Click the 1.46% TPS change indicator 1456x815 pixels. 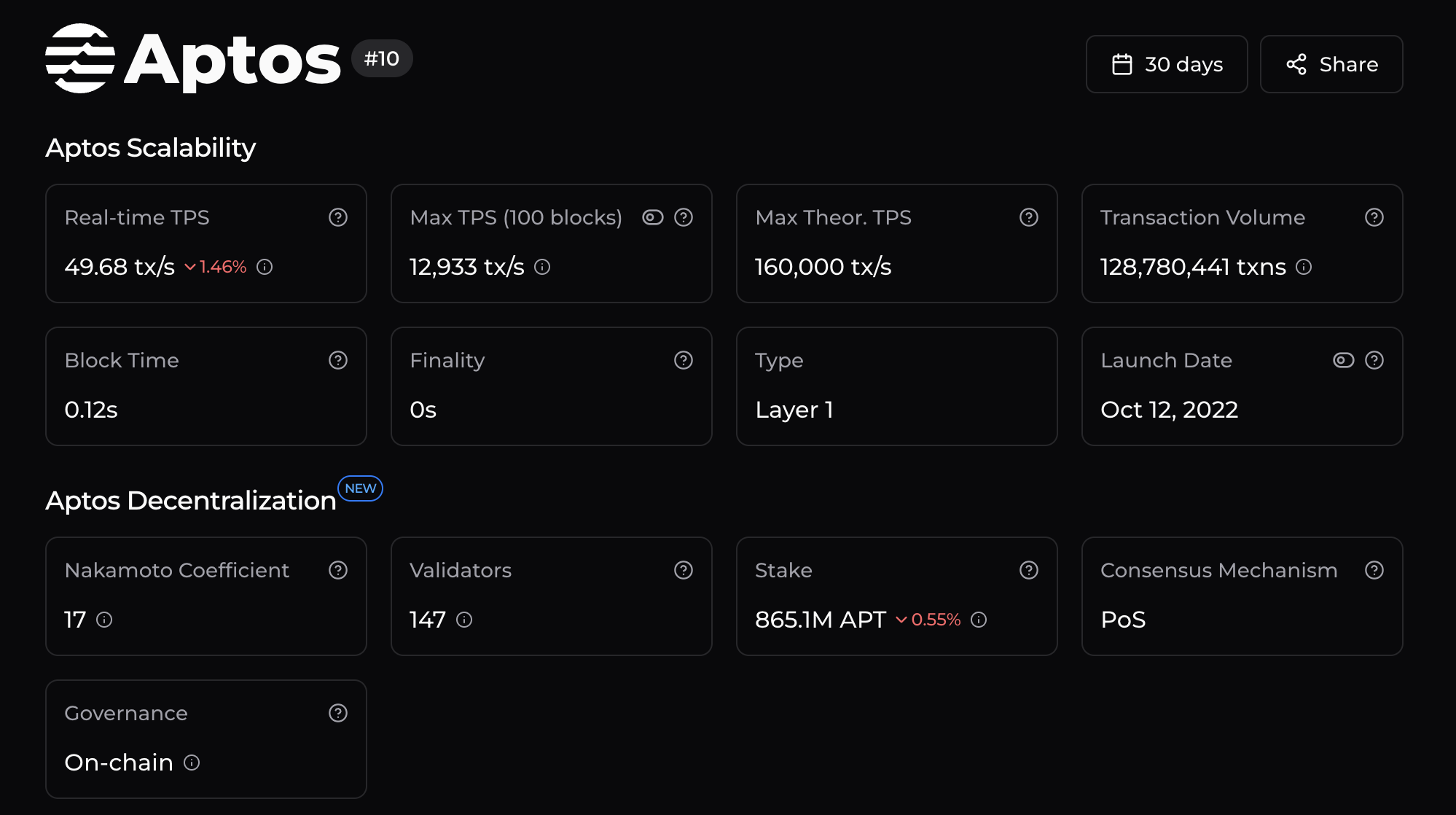pyautogui.click(x=216, y=267)
